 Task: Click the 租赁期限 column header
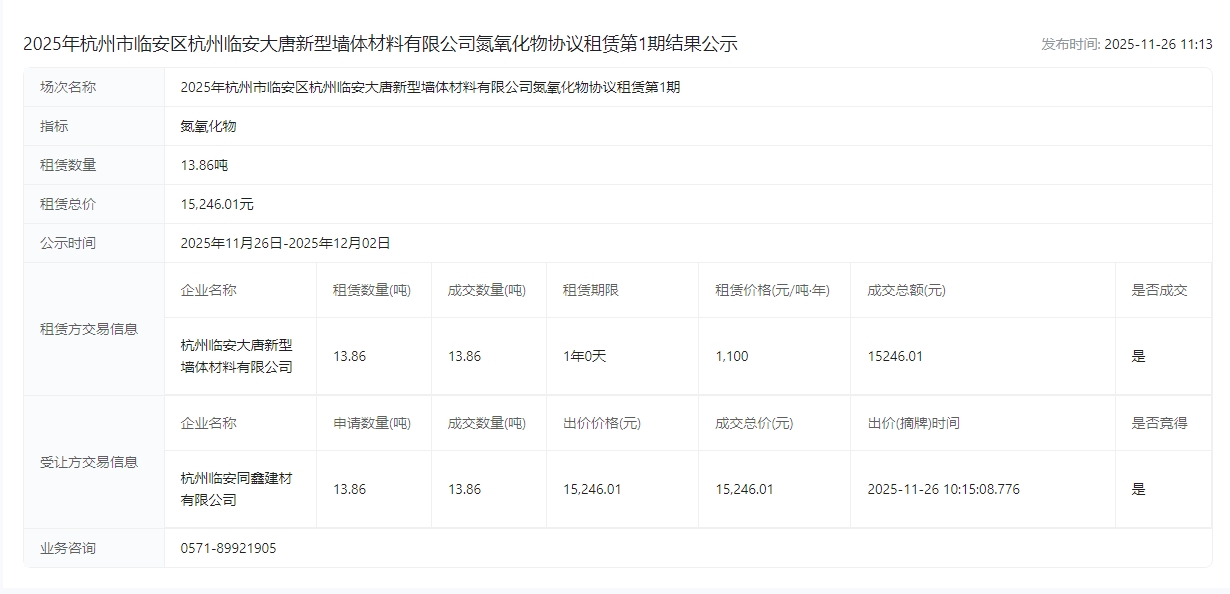[590, 290]
